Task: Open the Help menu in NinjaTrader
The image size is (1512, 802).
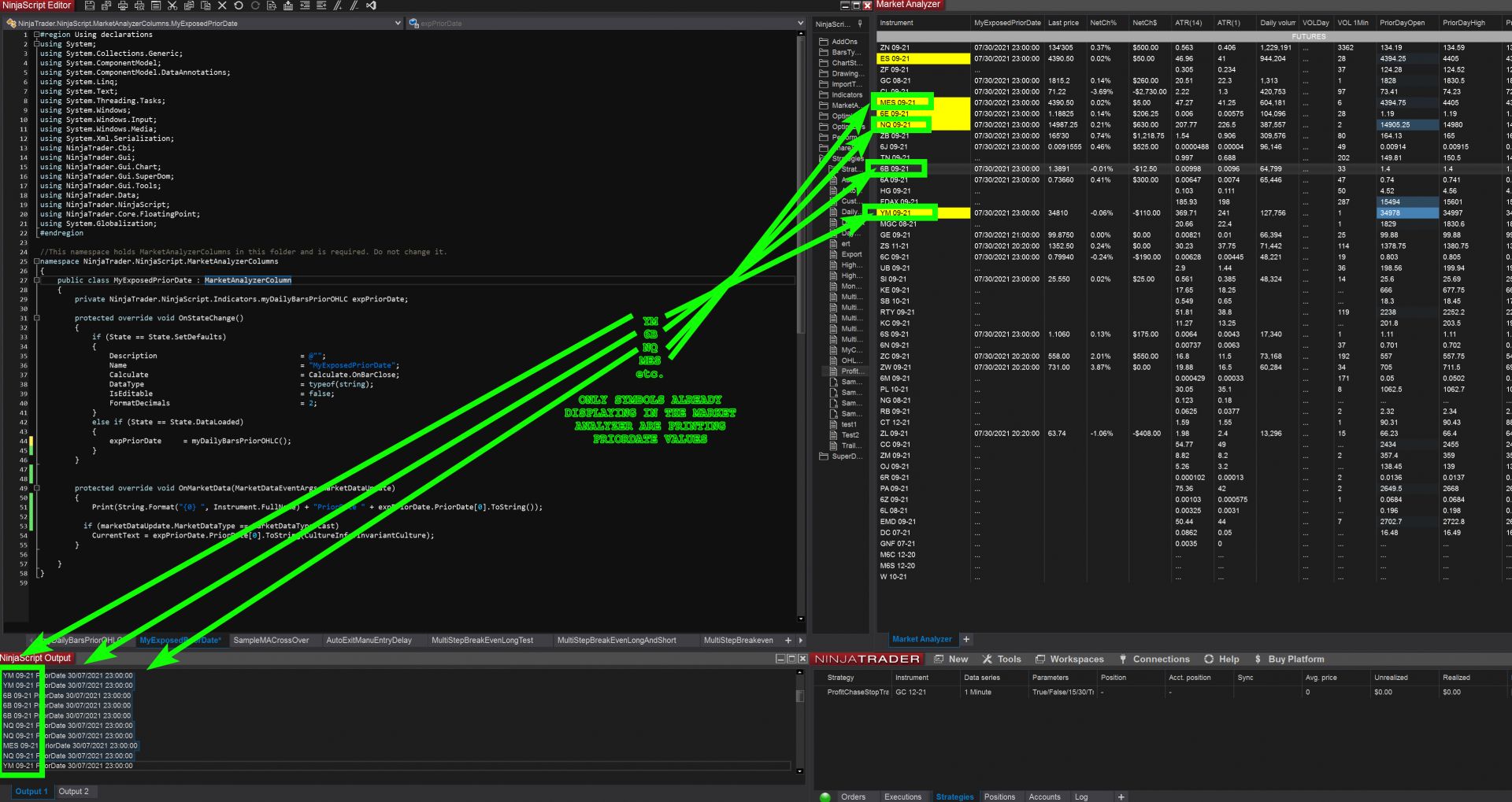Action: coord(1221,660)
